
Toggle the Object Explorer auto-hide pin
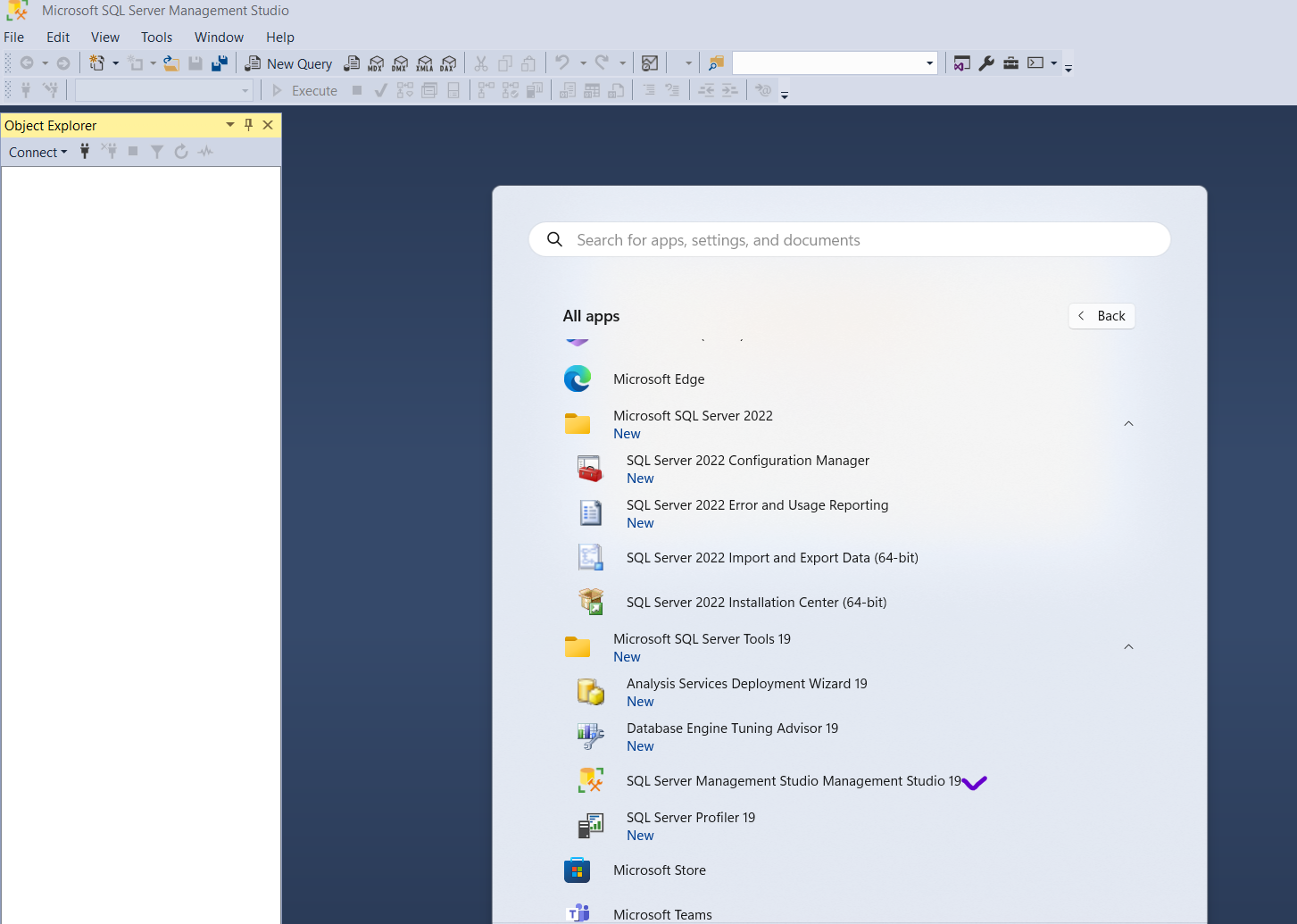pyautogui.click(x=249, y=125)
